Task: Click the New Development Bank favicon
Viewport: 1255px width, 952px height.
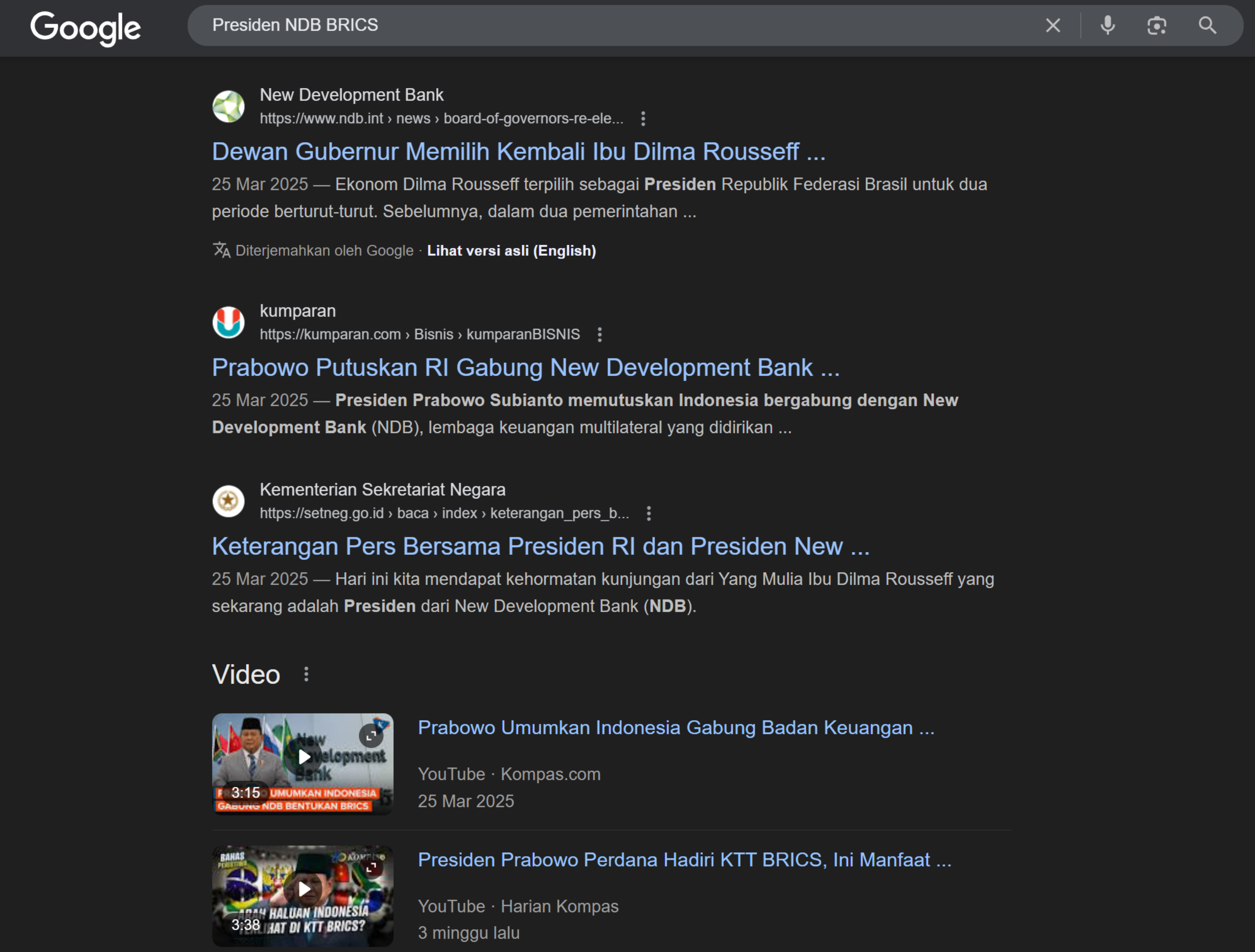Action: tap(228, 106)
